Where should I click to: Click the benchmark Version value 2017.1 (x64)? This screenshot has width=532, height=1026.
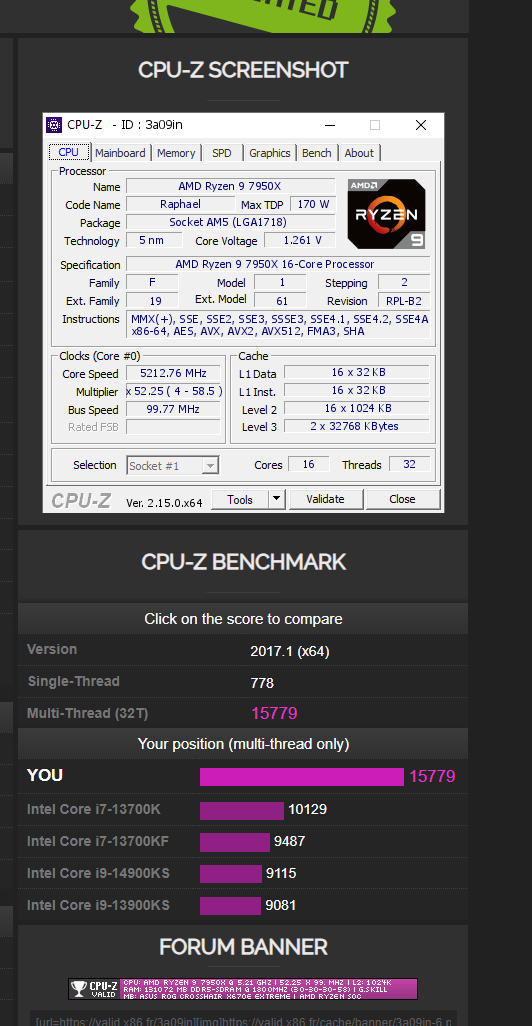[x=290, y=652]
